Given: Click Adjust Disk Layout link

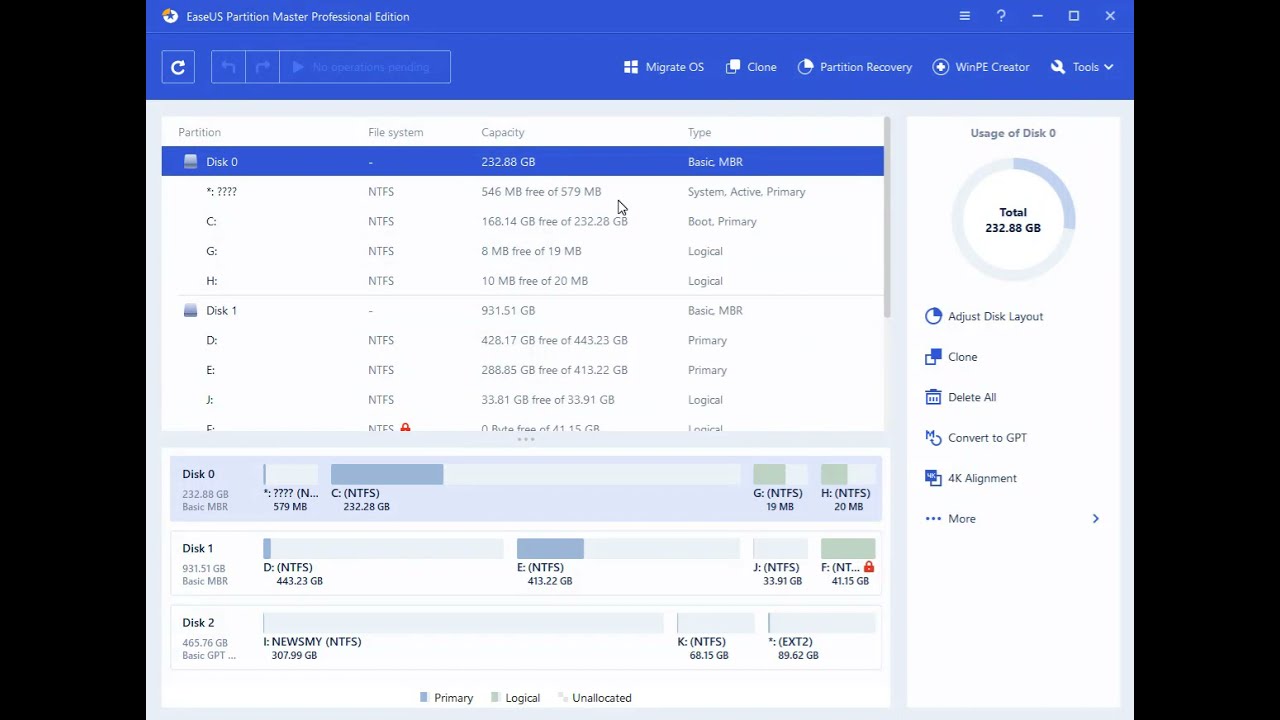Looking at the screenshot, I should [x=995, y=316].
